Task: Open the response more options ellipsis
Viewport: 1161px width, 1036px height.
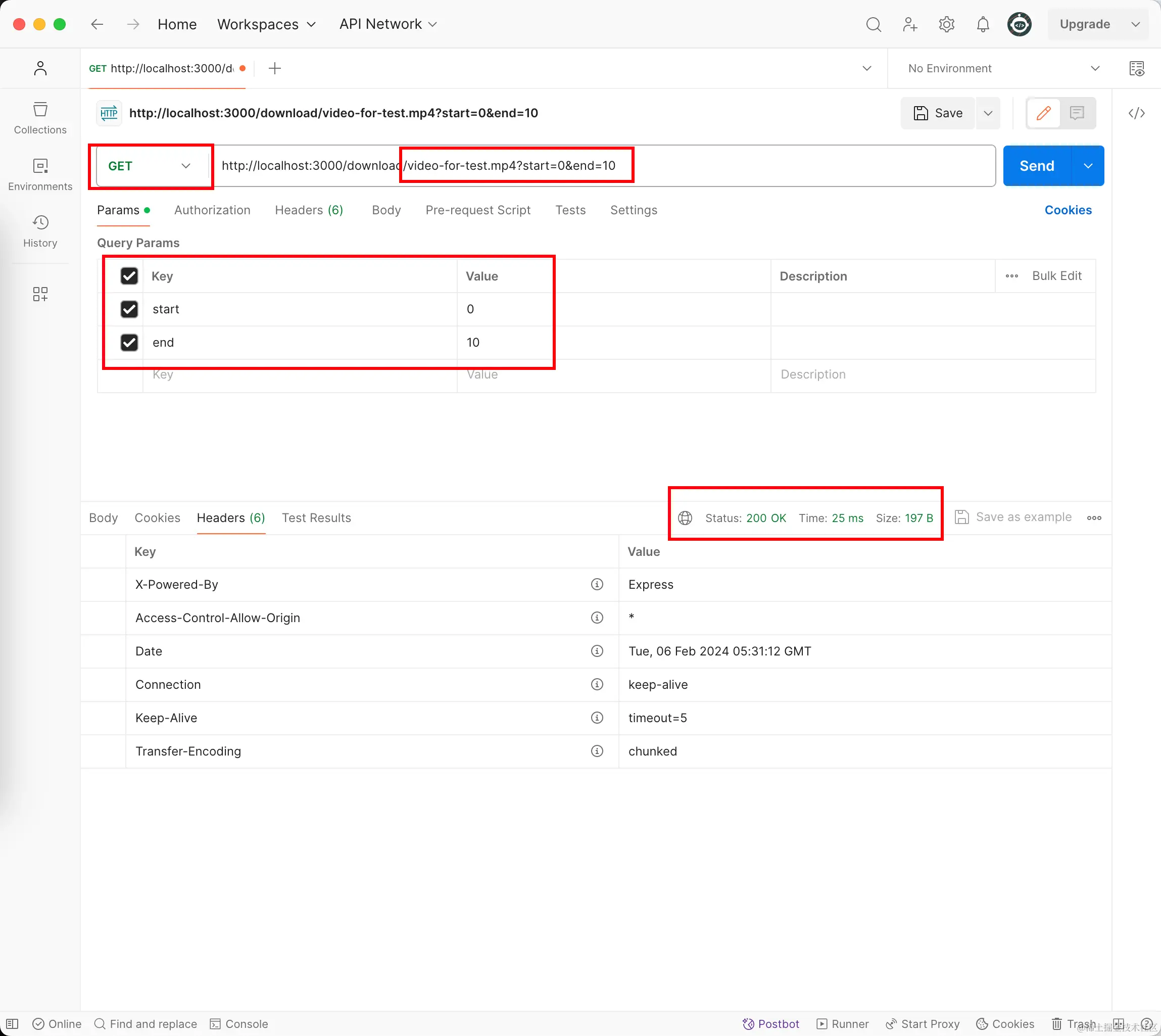Action: point(1094,518)
